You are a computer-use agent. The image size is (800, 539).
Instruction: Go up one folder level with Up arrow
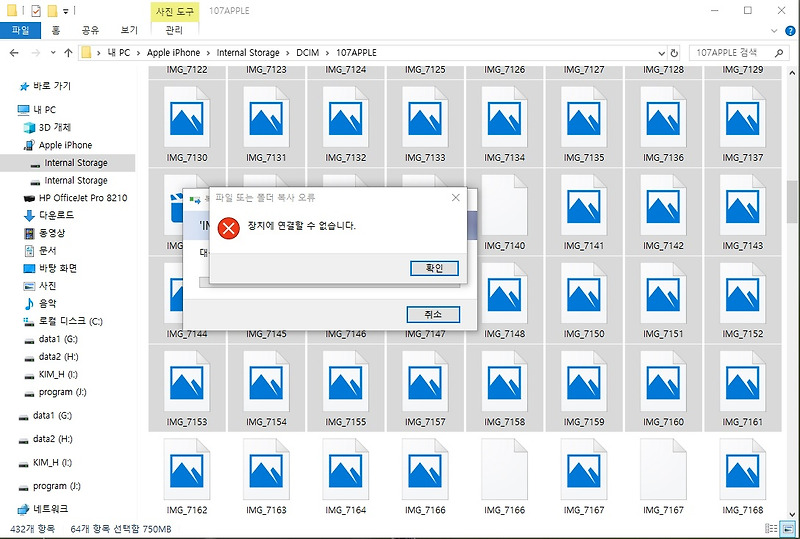click(68, 53)
